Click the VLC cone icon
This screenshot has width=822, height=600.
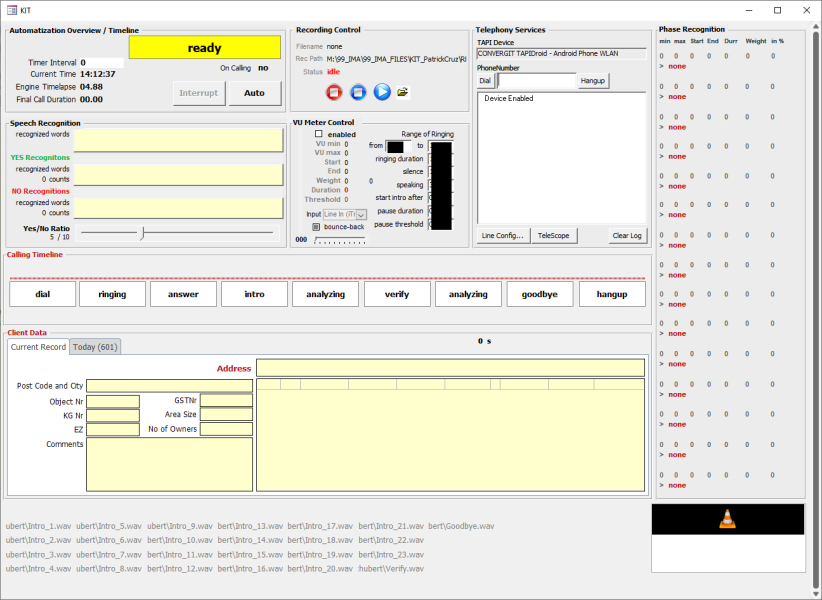[727, 519]
